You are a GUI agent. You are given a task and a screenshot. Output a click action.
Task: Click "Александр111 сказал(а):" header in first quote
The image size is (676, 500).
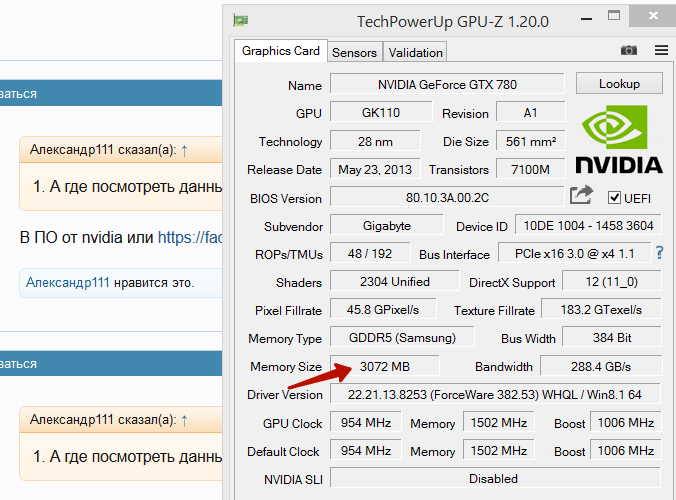click(x=103, y=150)
